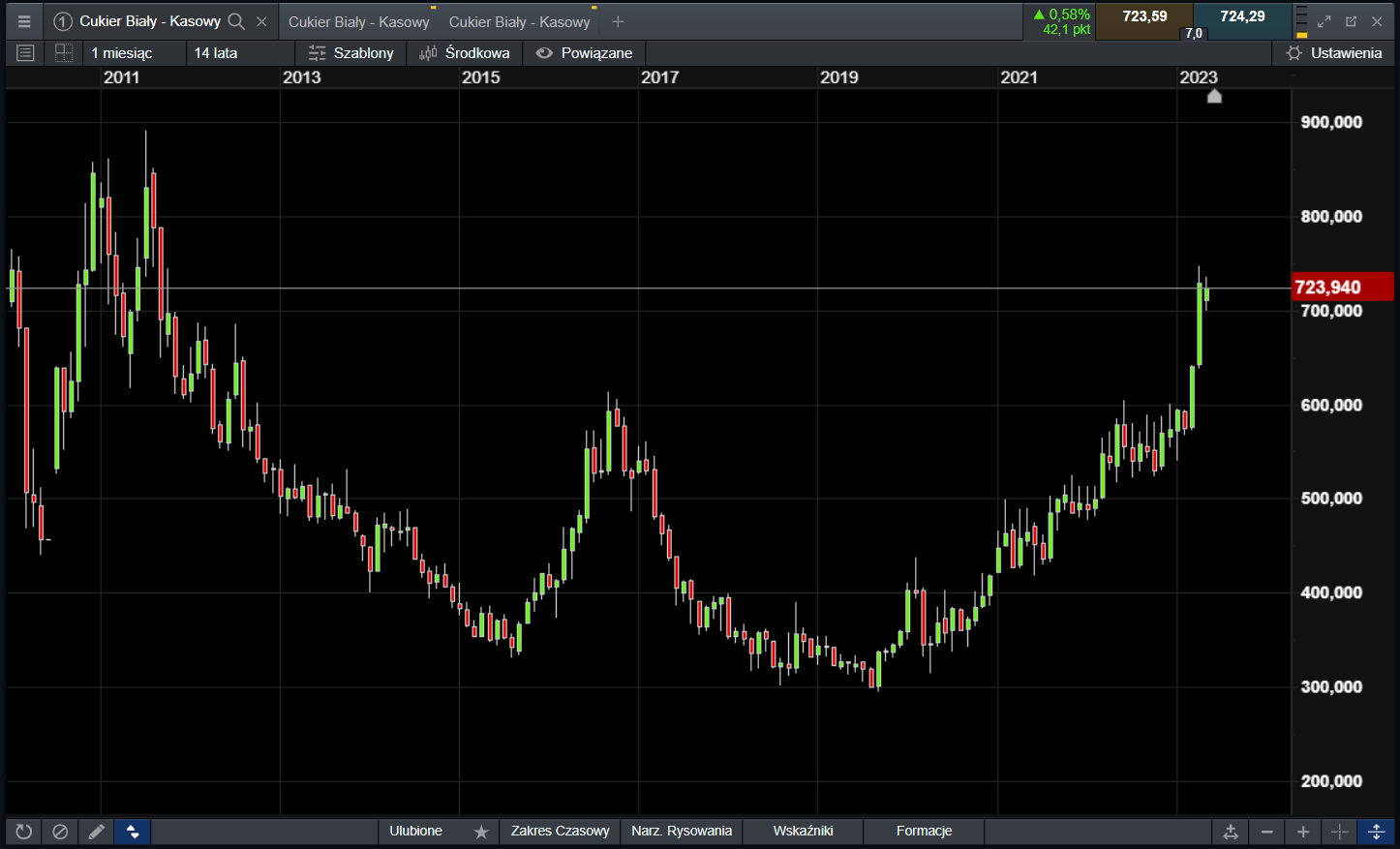Toggle the crosshair cursor icon
The width and height of the screenshot is (1400, 849).
1340,832
